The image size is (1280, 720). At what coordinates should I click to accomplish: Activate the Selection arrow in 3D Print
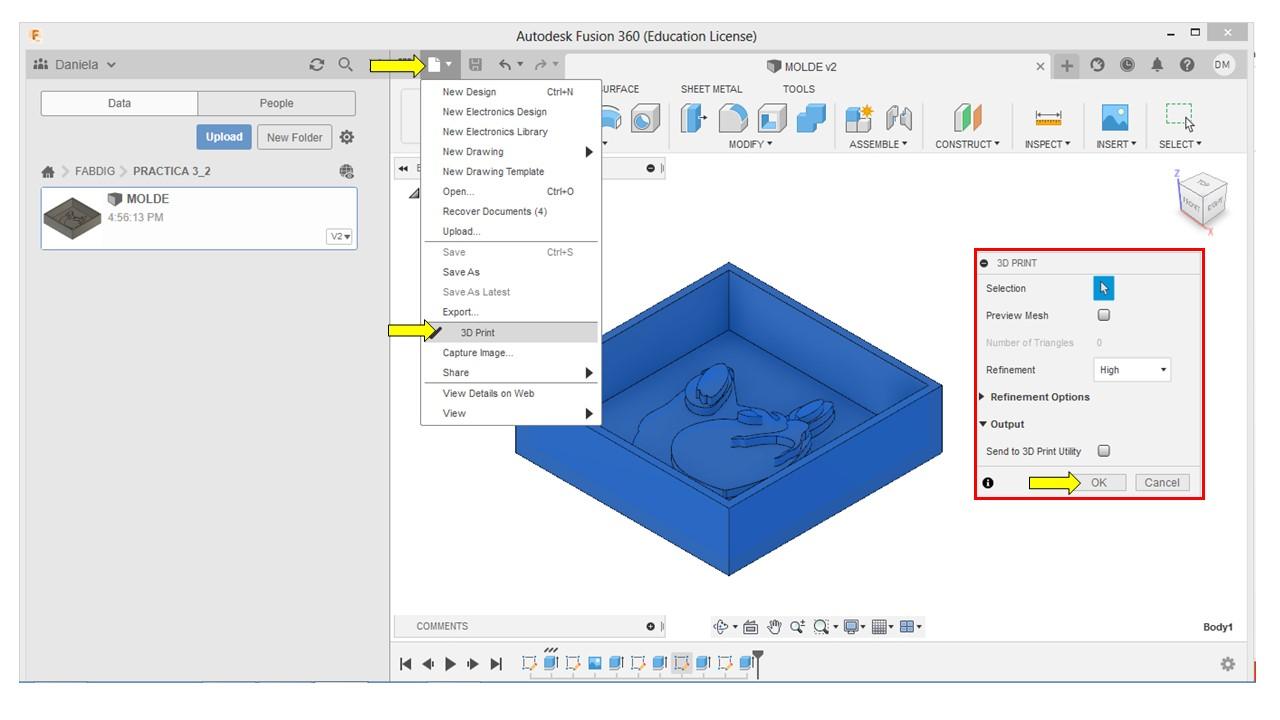[1104, 288]
